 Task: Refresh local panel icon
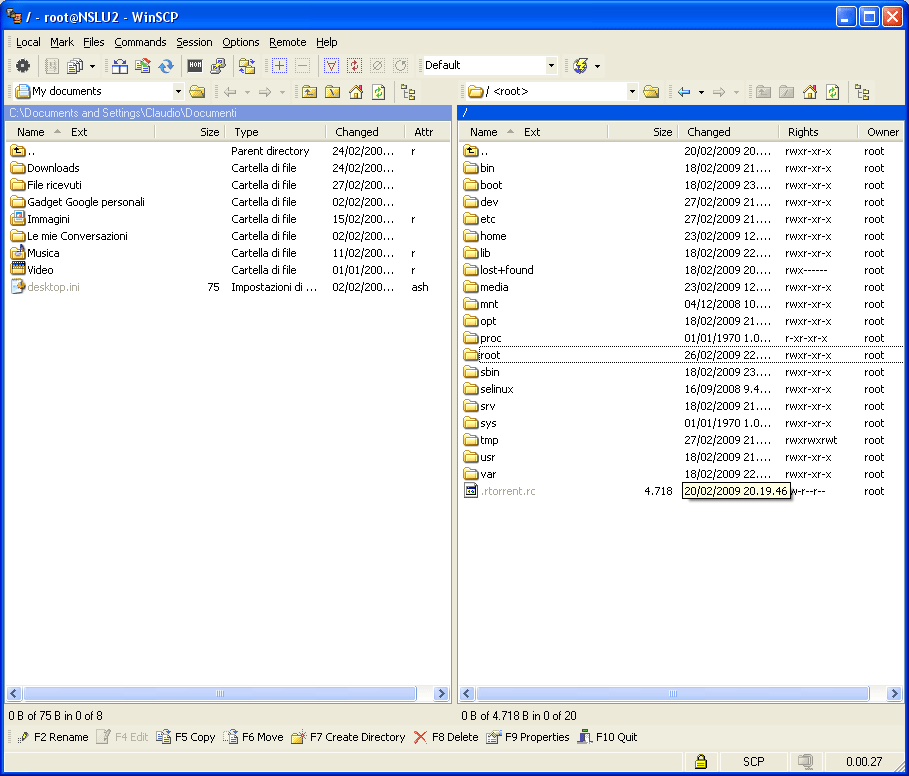point(379,92)
